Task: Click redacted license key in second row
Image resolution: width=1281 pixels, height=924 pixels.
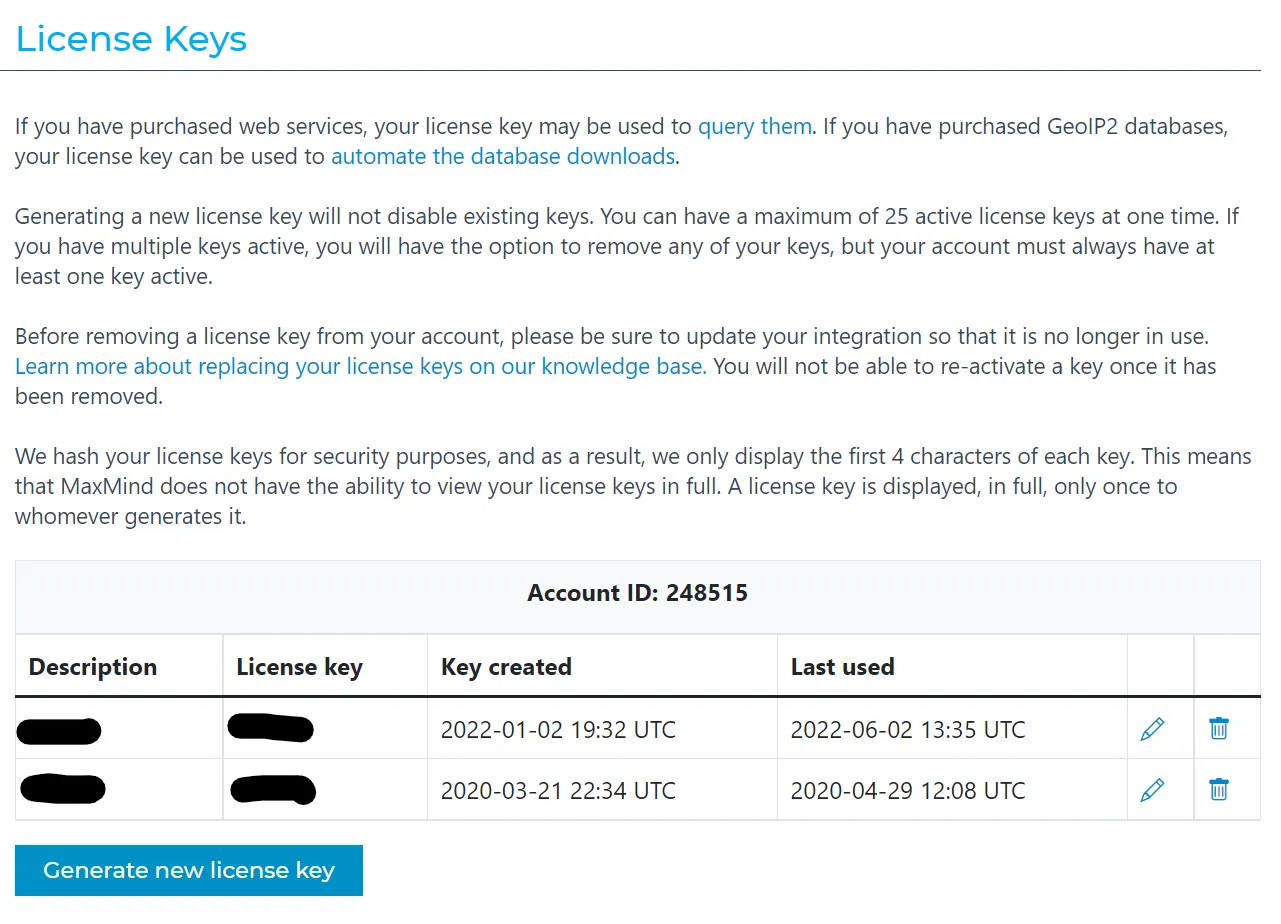Action: (x=273, y=790)
